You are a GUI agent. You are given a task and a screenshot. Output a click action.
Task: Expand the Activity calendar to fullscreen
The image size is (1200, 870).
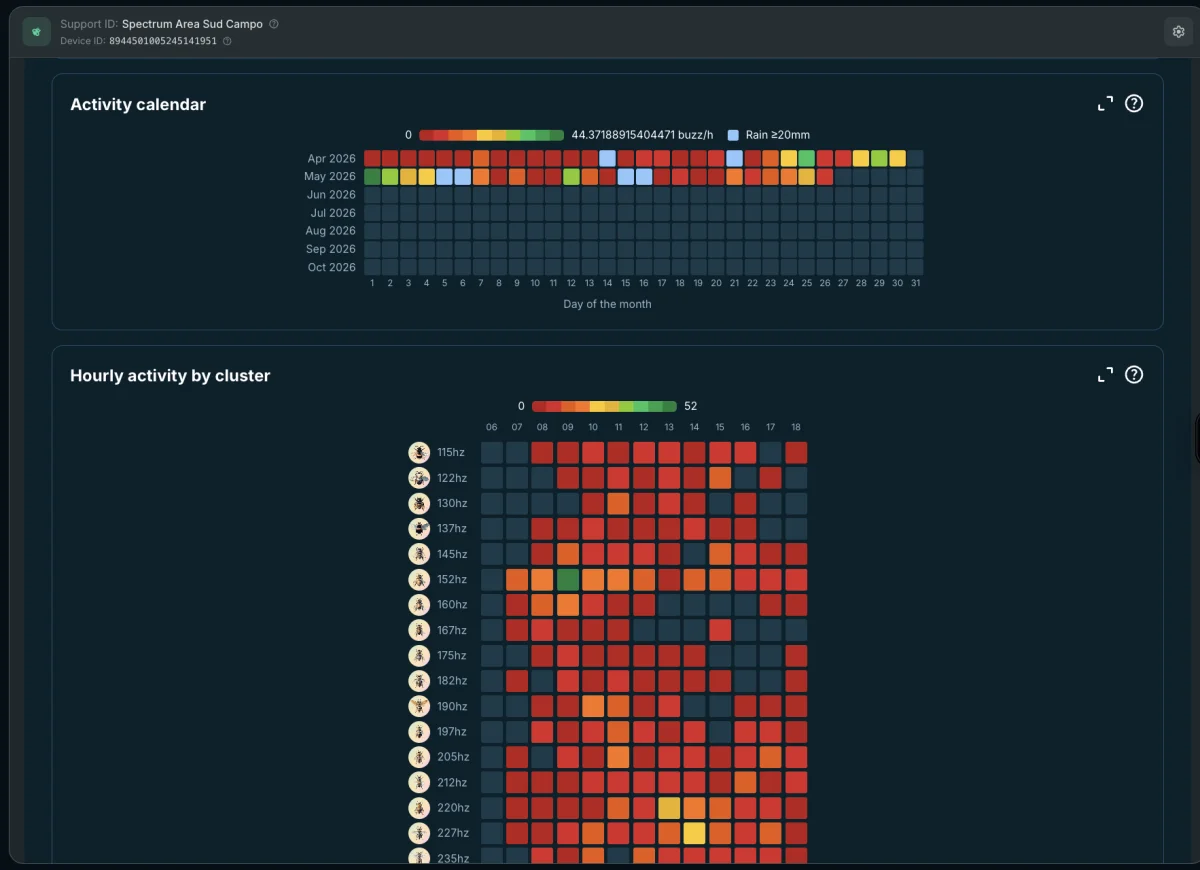(1105, 104)
